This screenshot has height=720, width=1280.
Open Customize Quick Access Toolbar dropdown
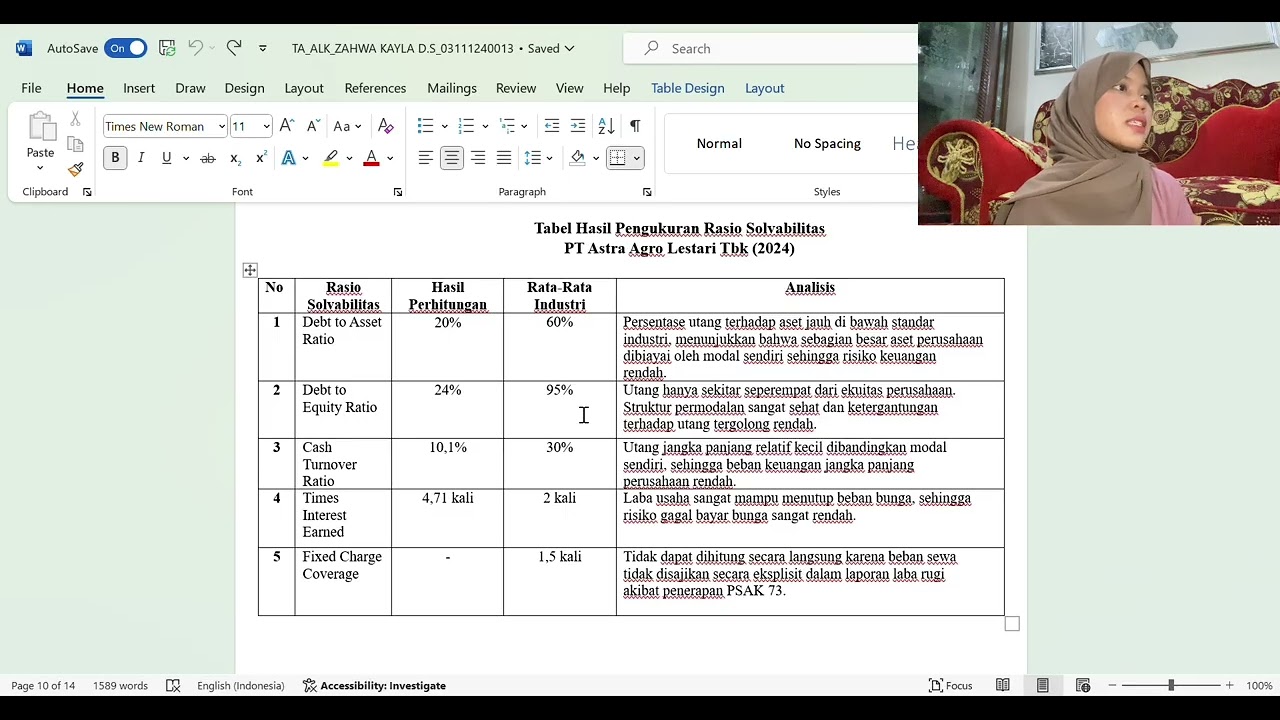tap(263, 48)
